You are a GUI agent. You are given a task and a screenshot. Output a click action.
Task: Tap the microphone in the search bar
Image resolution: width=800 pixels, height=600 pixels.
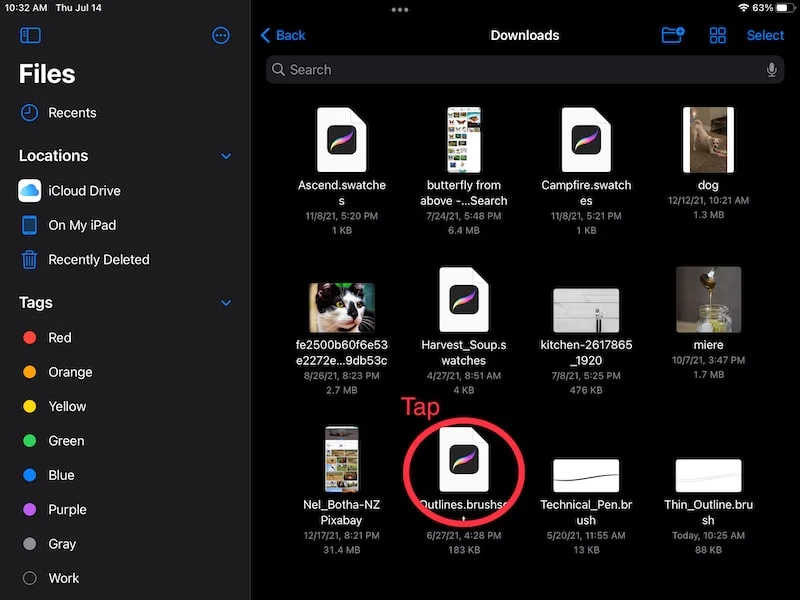771,69
